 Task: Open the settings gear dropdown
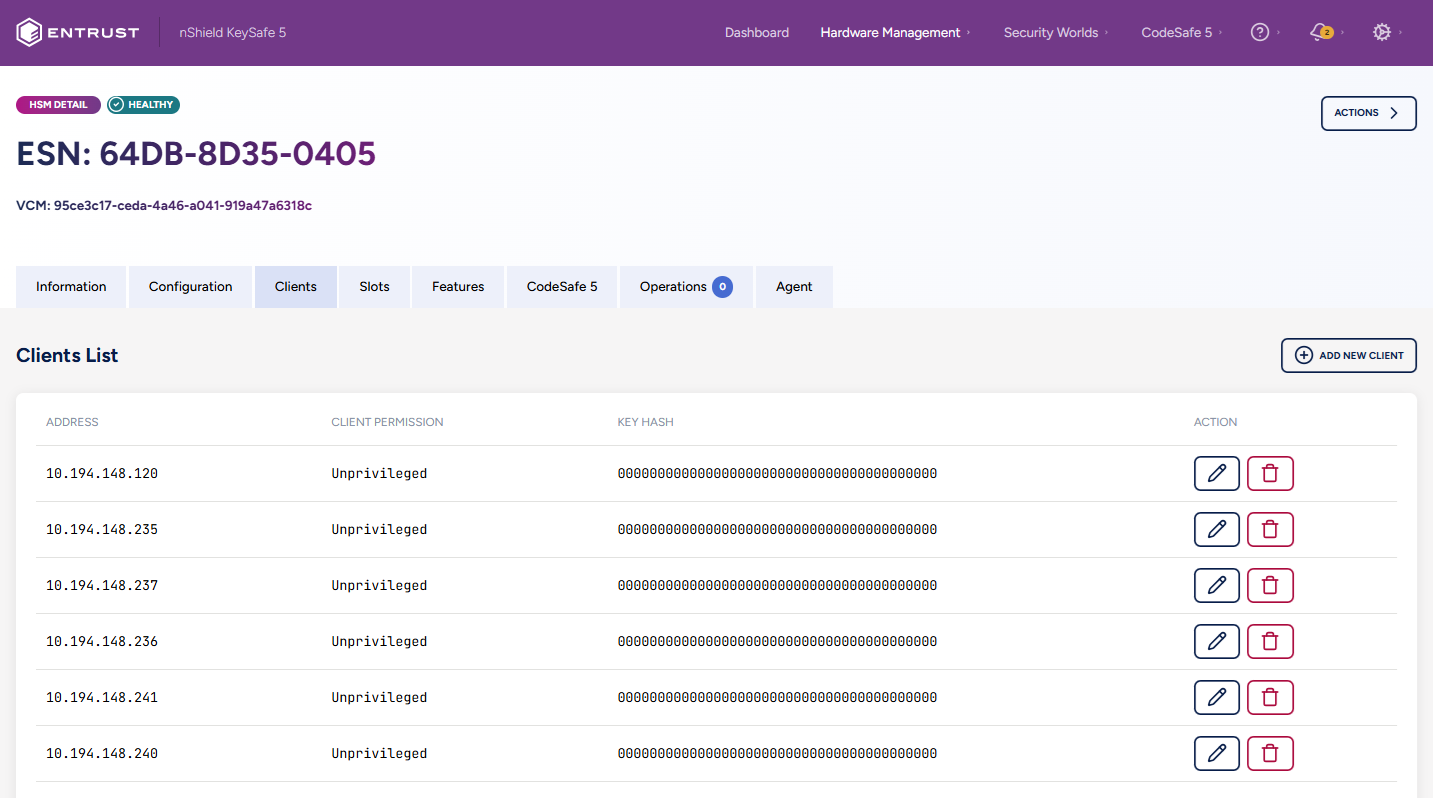tap(1382, 33)
